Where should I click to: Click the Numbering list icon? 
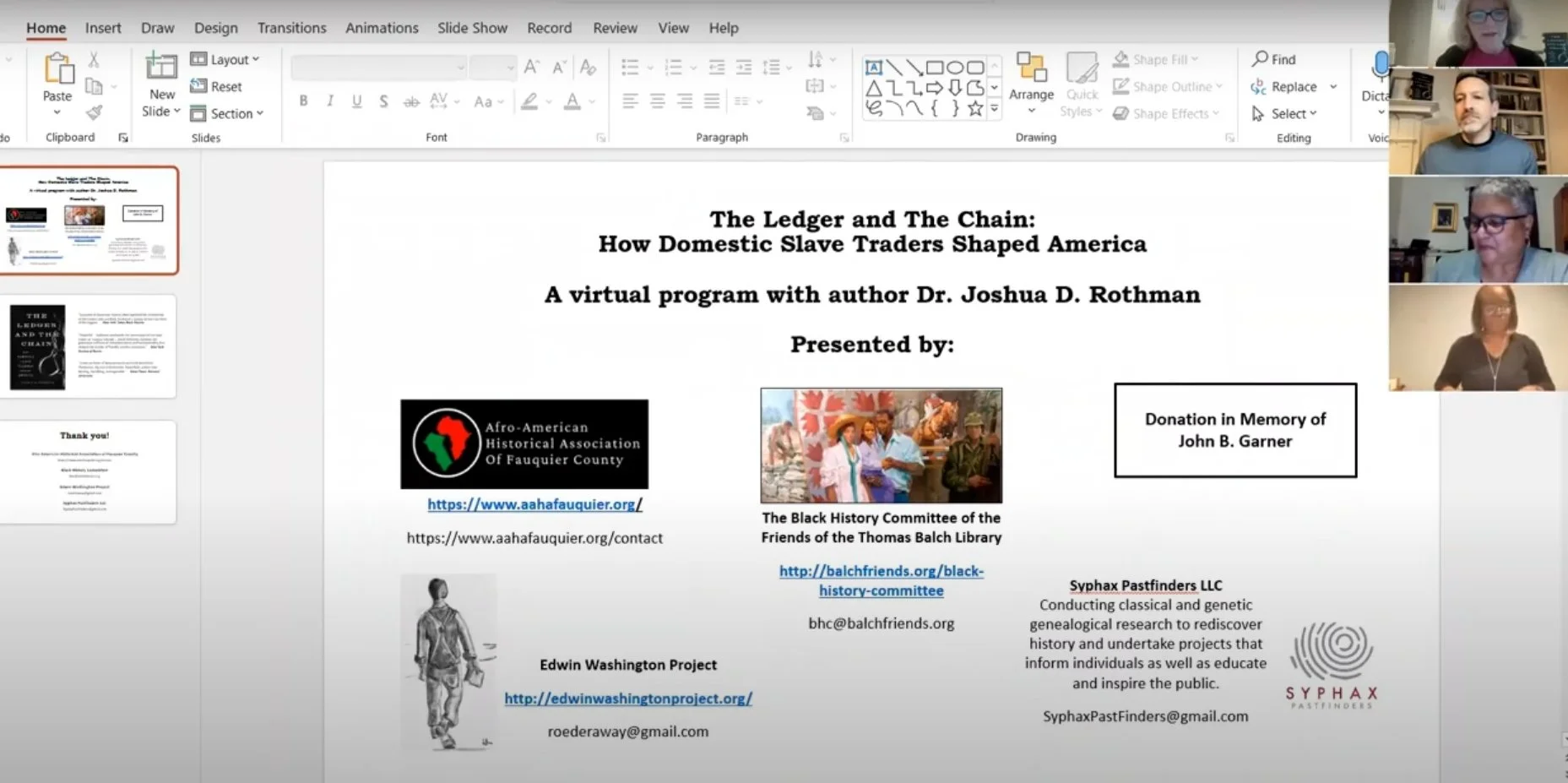[x=673, y=67]
